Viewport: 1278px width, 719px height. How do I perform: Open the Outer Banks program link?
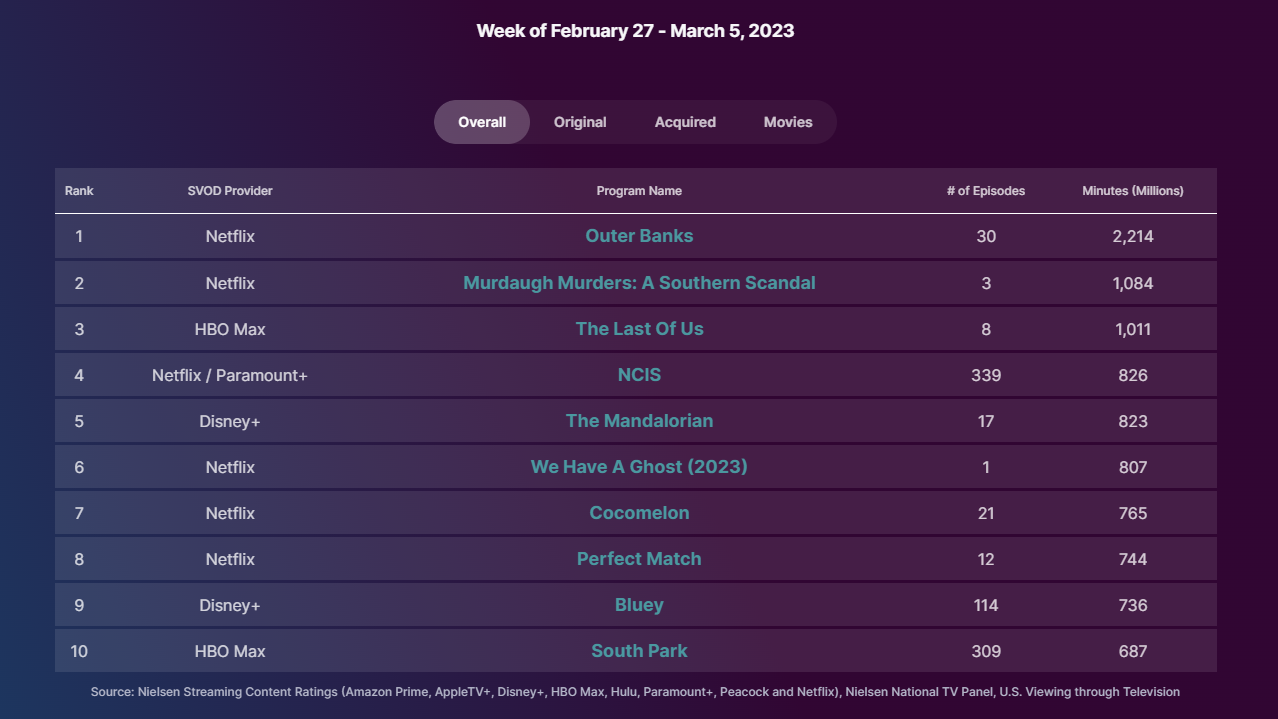click(x=639, y=236)
